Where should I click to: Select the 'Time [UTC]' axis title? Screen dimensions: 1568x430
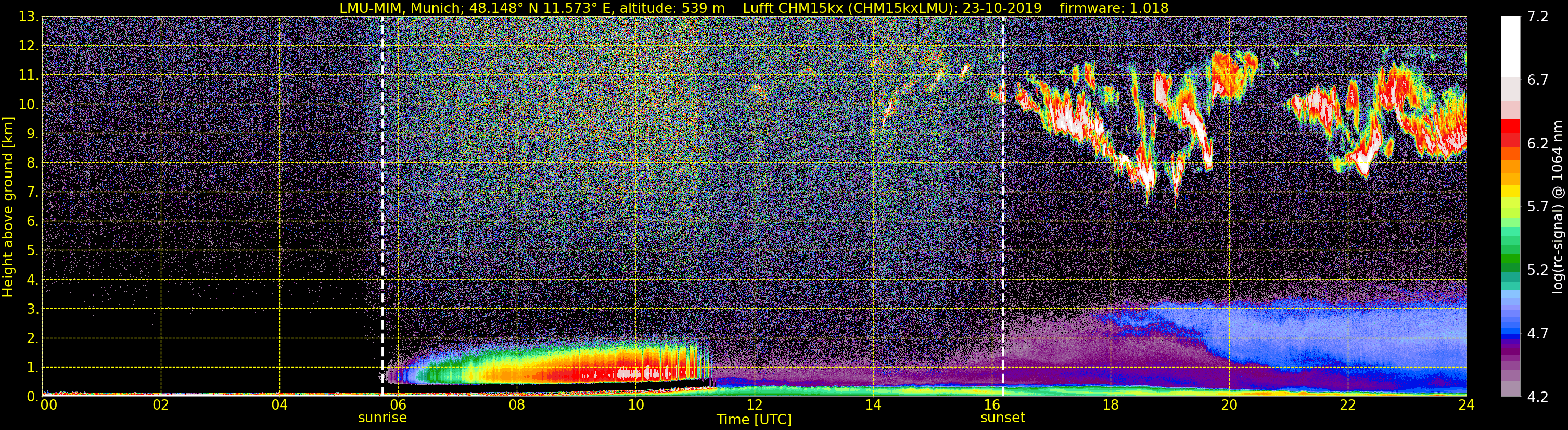point(754,420)
